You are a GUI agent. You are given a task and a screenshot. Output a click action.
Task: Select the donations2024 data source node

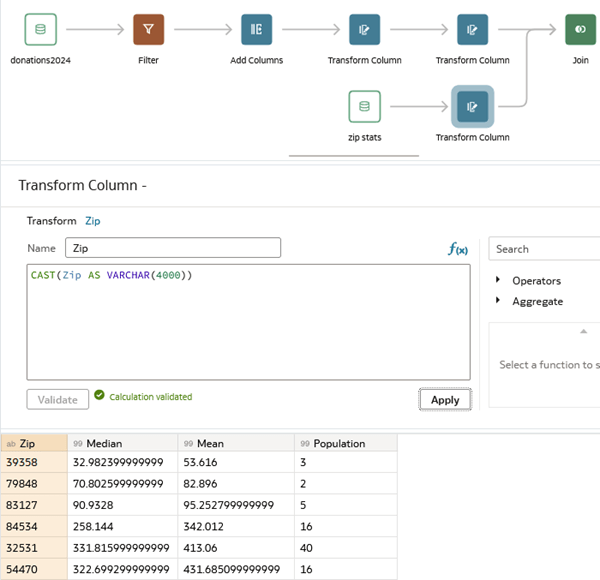pyautogui.click(x=41, y=29)
